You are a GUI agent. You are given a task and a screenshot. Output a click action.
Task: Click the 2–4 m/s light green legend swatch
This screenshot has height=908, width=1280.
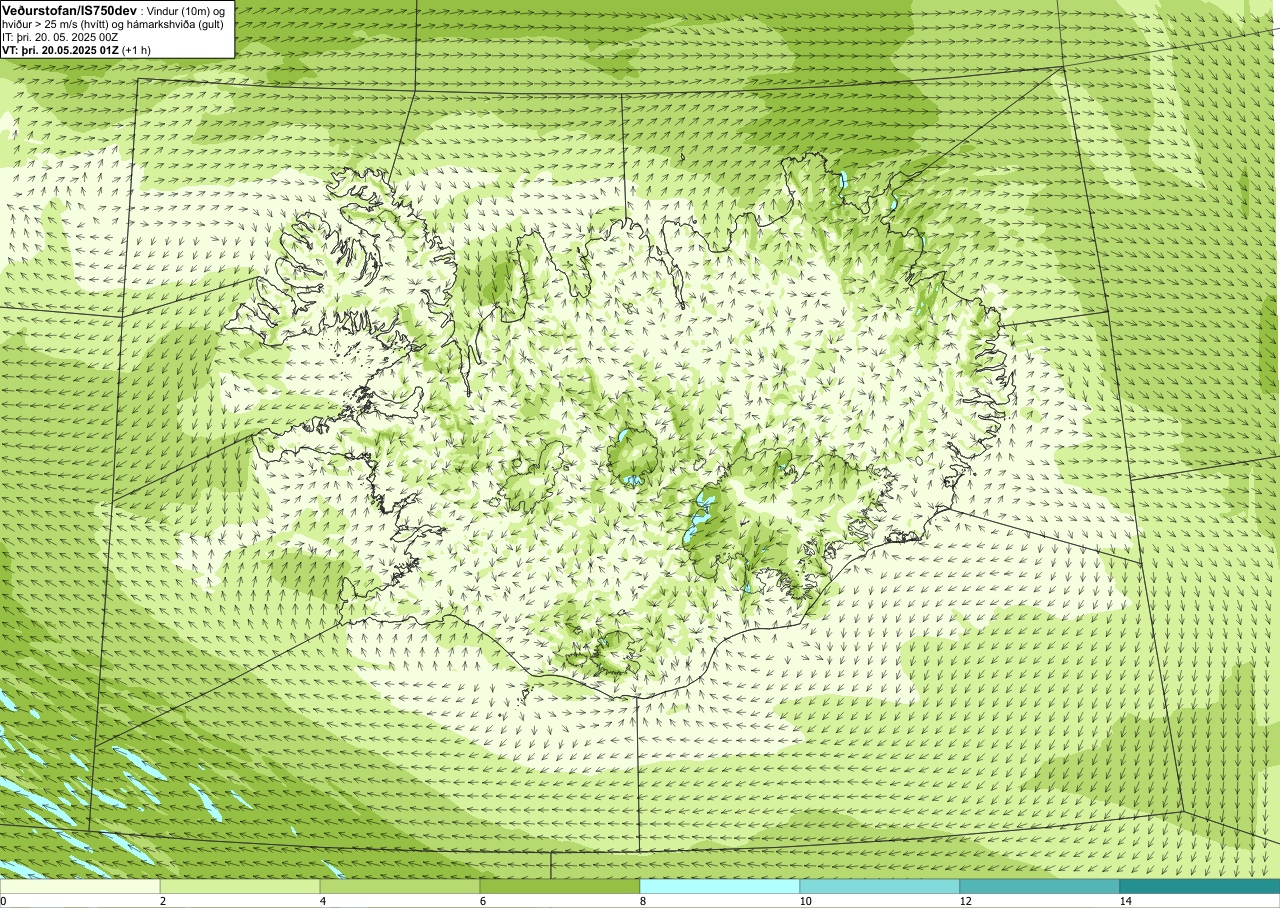pos(240,886)
